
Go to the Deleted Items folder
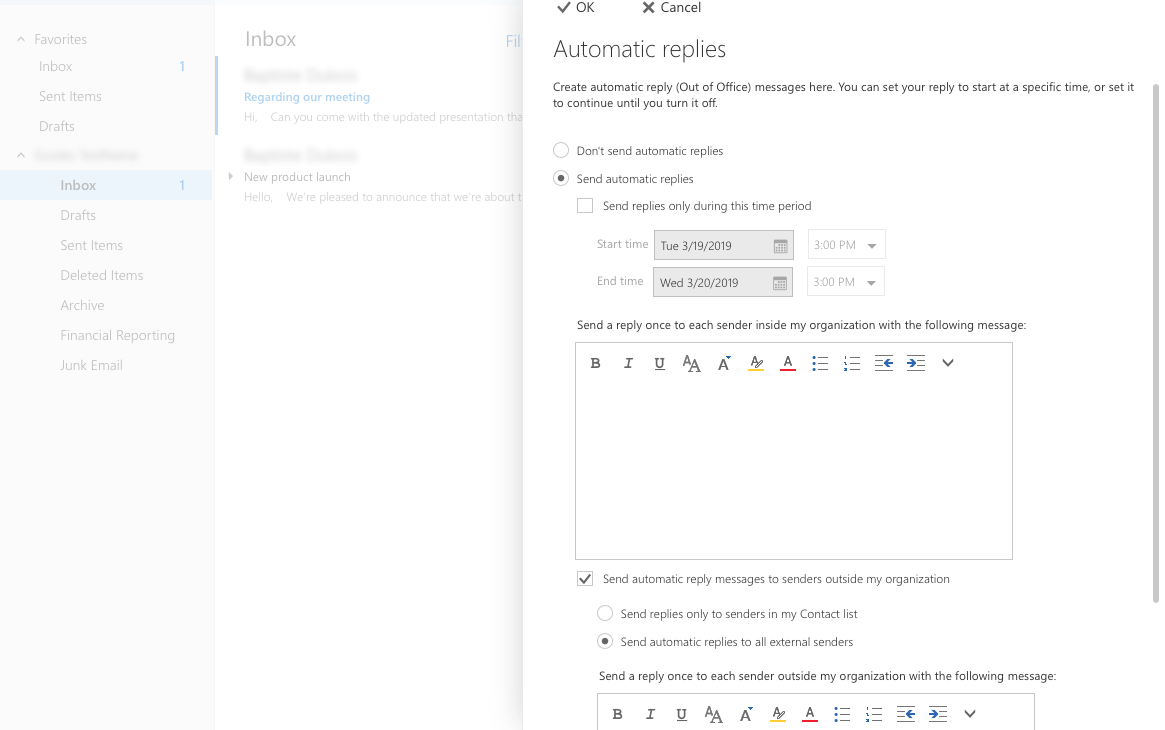pos(101,276)
